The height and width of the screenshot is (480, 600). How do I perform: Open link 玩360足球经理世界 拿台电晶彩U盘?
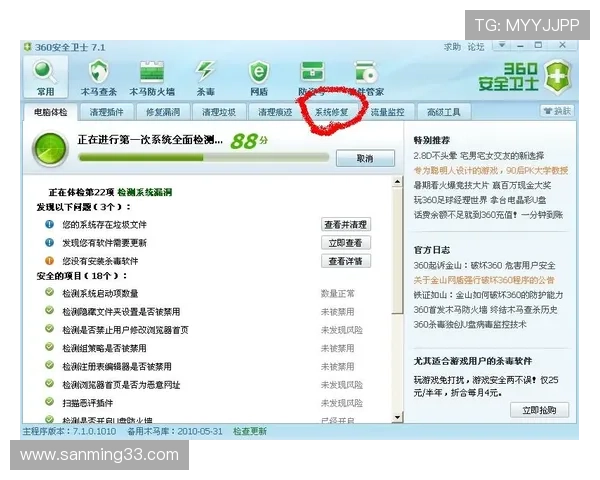point(480,200)
